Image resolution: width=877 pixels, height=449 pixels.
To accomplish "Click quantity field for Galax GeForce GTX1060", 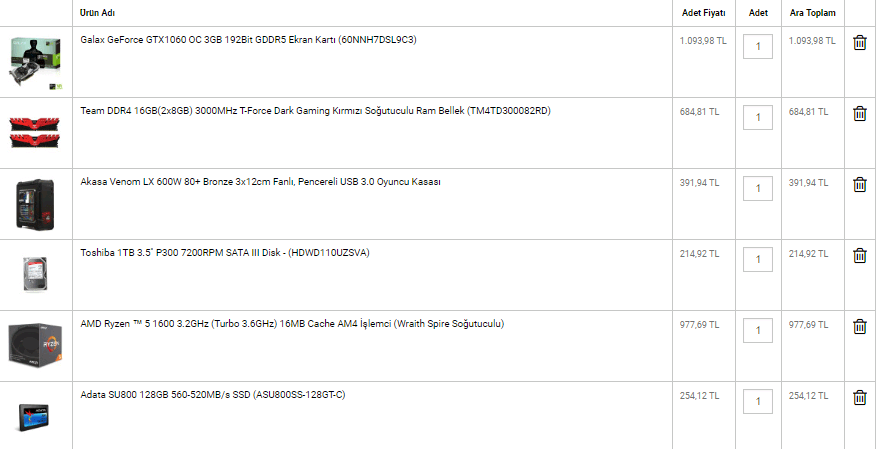I will [758, 46].
